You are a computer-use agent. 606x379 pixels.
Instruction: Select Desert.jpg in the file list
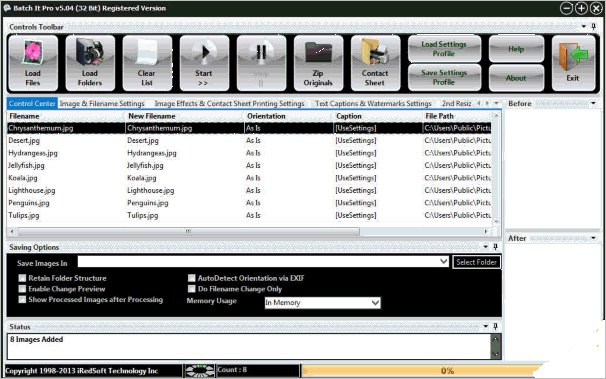pyautogui.click(x=249, y=140)
